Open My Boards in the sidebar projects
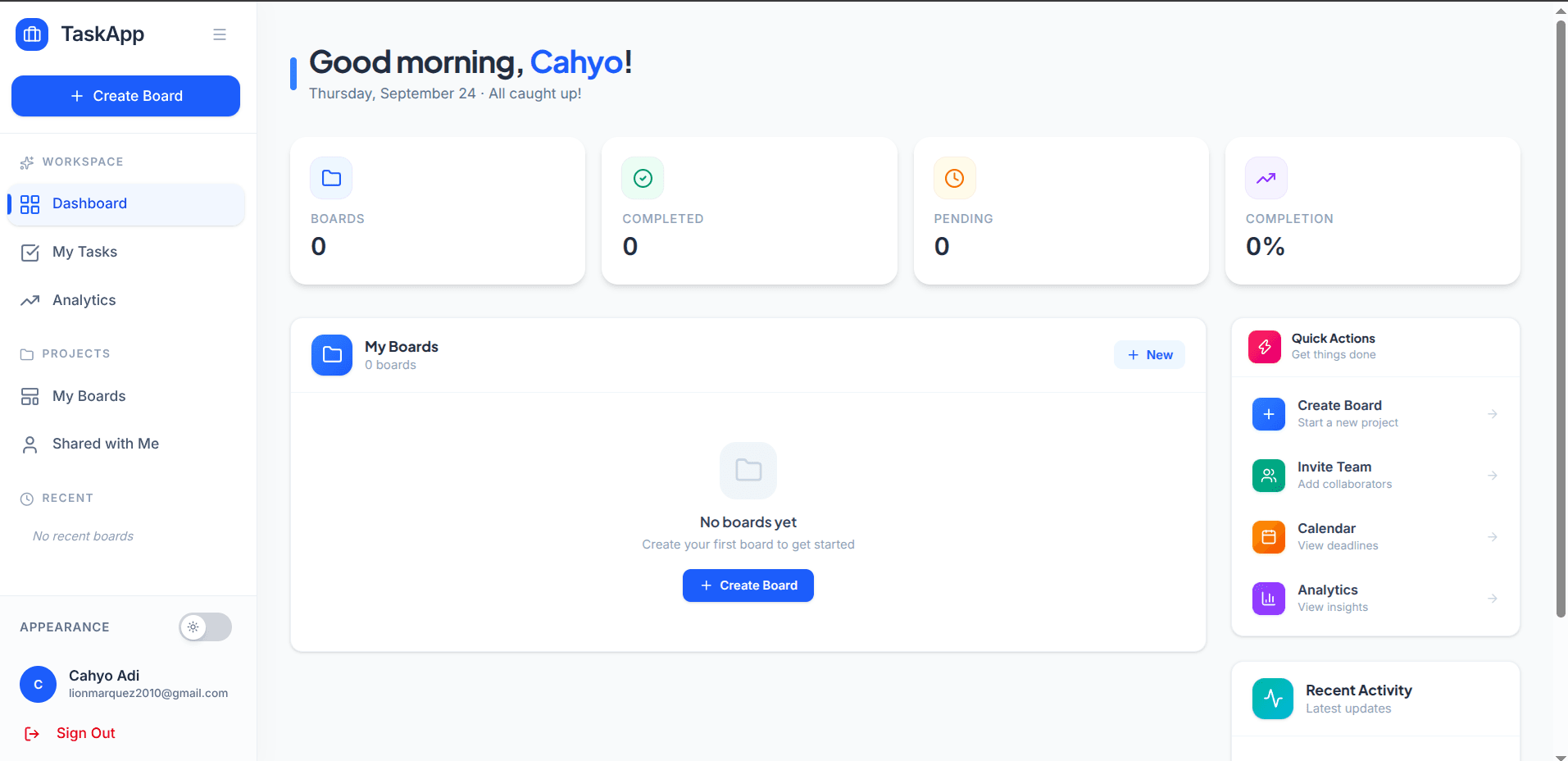1568x761 pixels. tap(126, 397)
